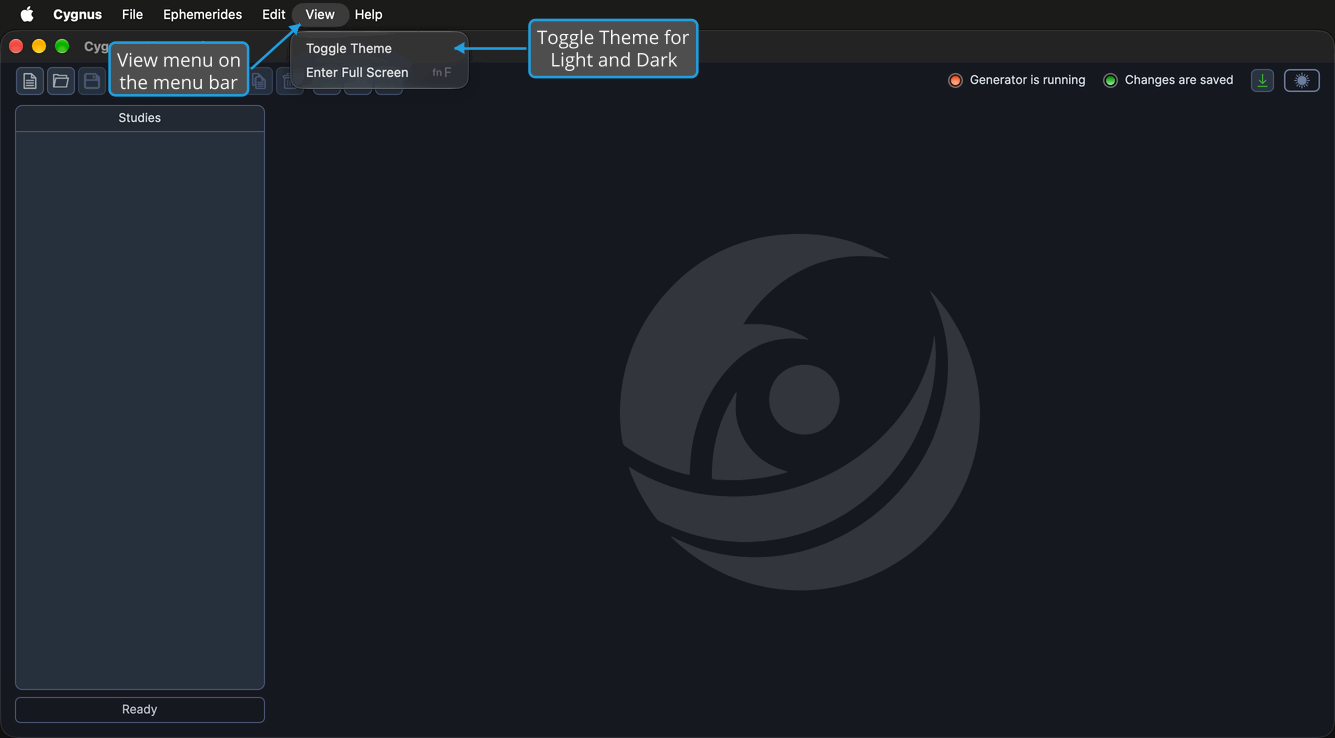Open the Apple menu

click(27, 14)
